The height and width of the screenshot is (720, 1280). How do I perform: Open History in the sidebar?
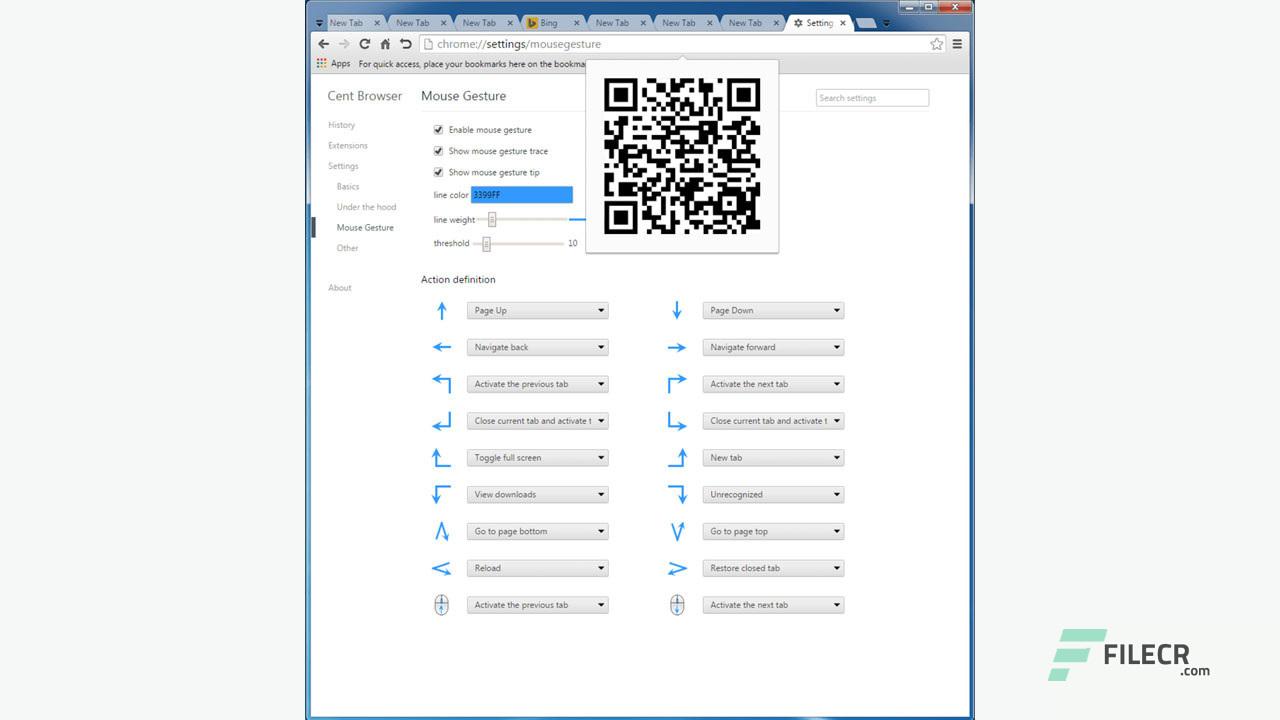point(341,125)
